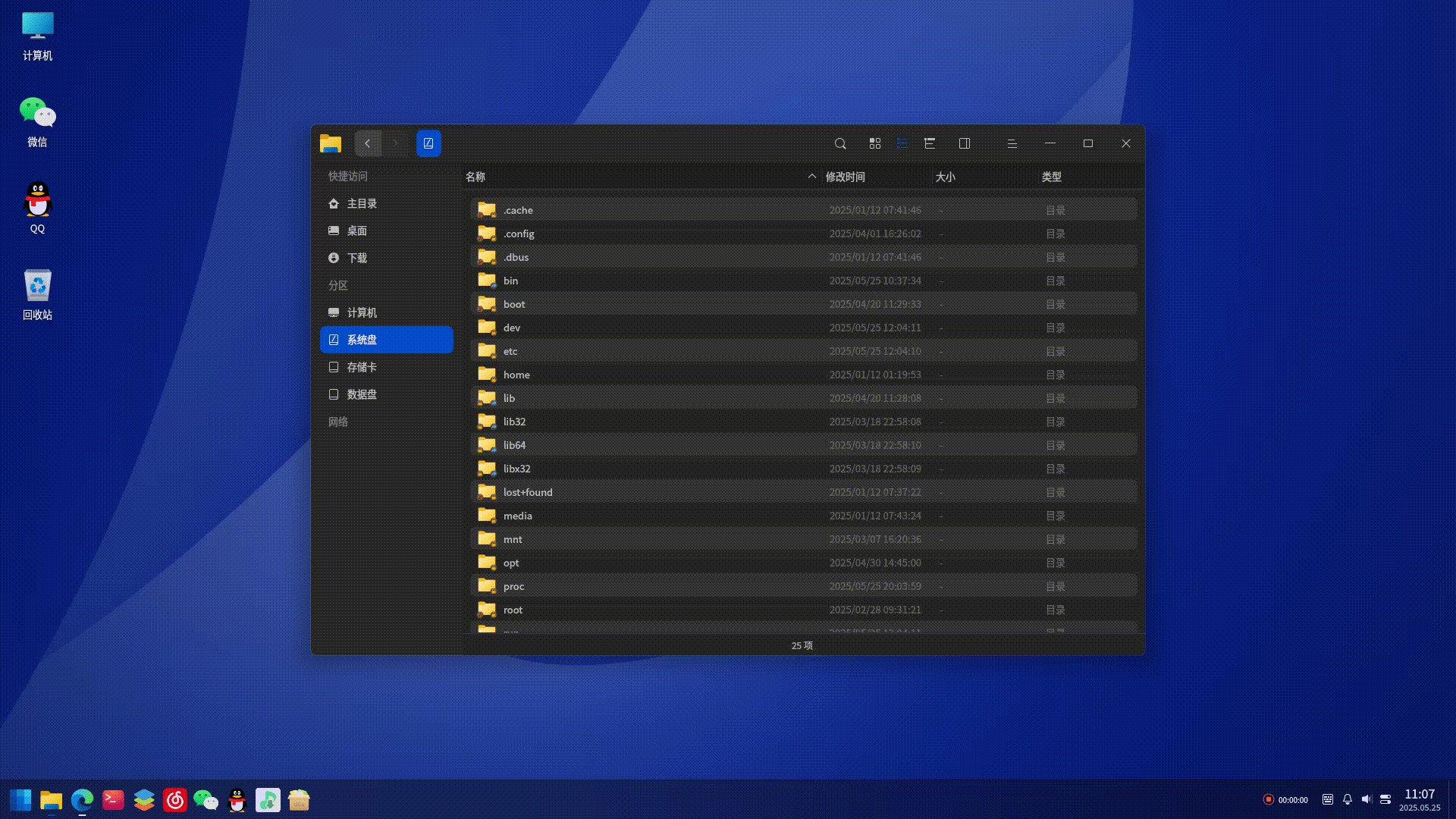Select the etc folder icon

point(487,351)
